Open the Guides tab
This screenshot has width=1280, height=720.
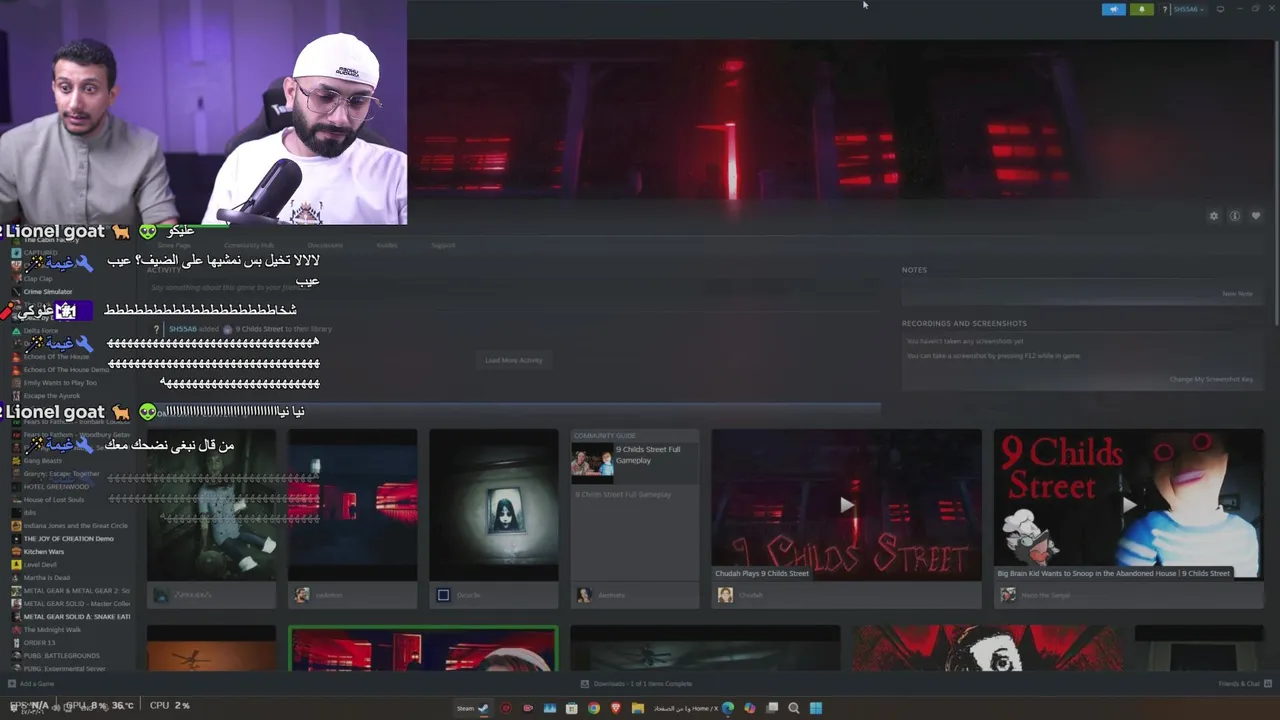click(387, 245)
